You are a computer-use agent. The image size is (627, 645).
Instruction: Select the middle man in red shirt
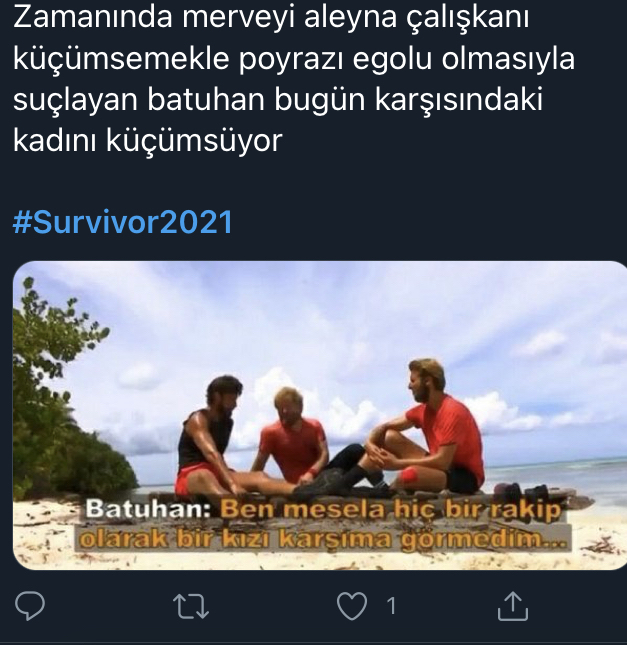click(x=292, y=438)
